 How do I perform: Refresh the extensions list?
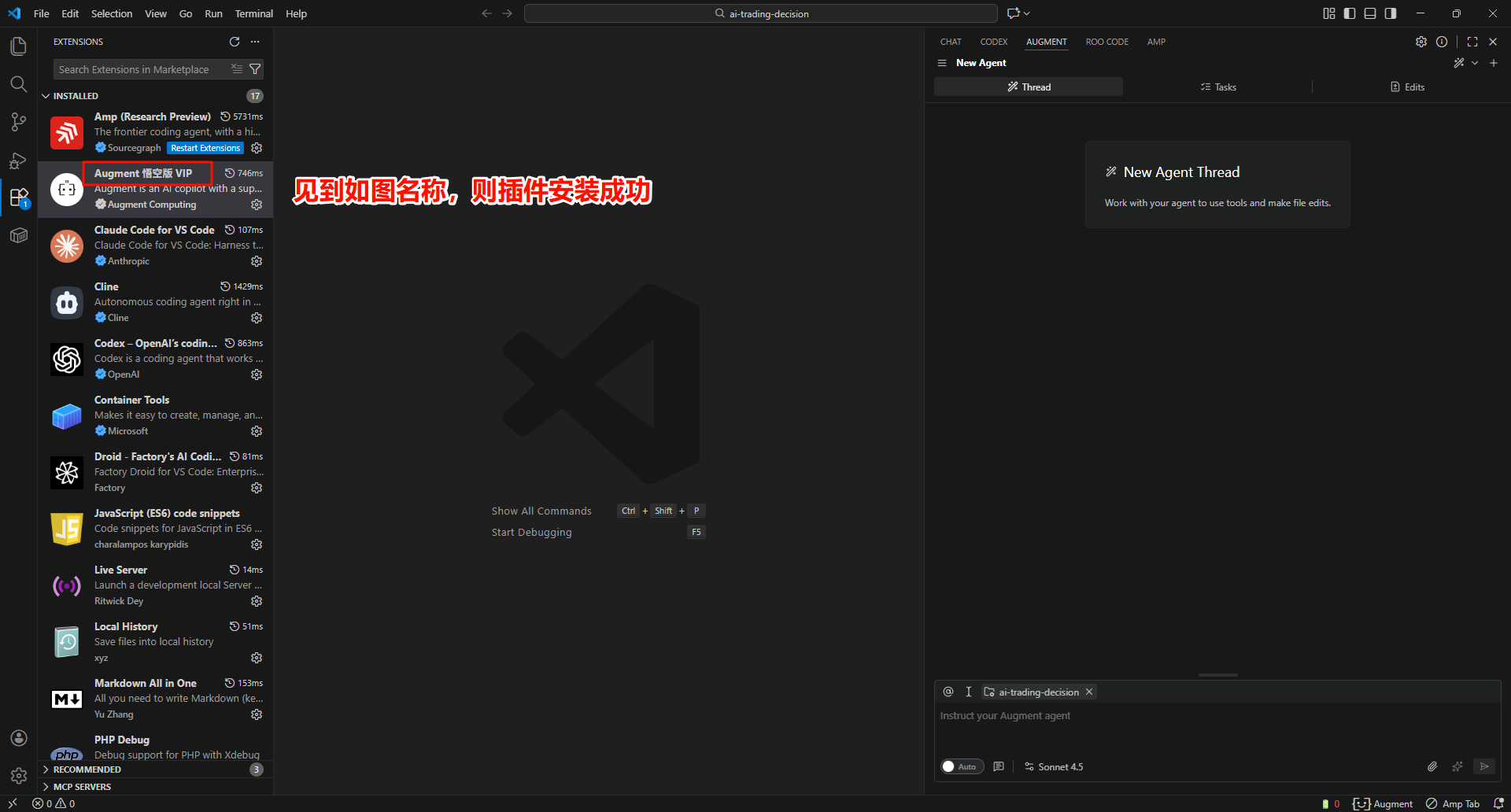pos(235,42)
